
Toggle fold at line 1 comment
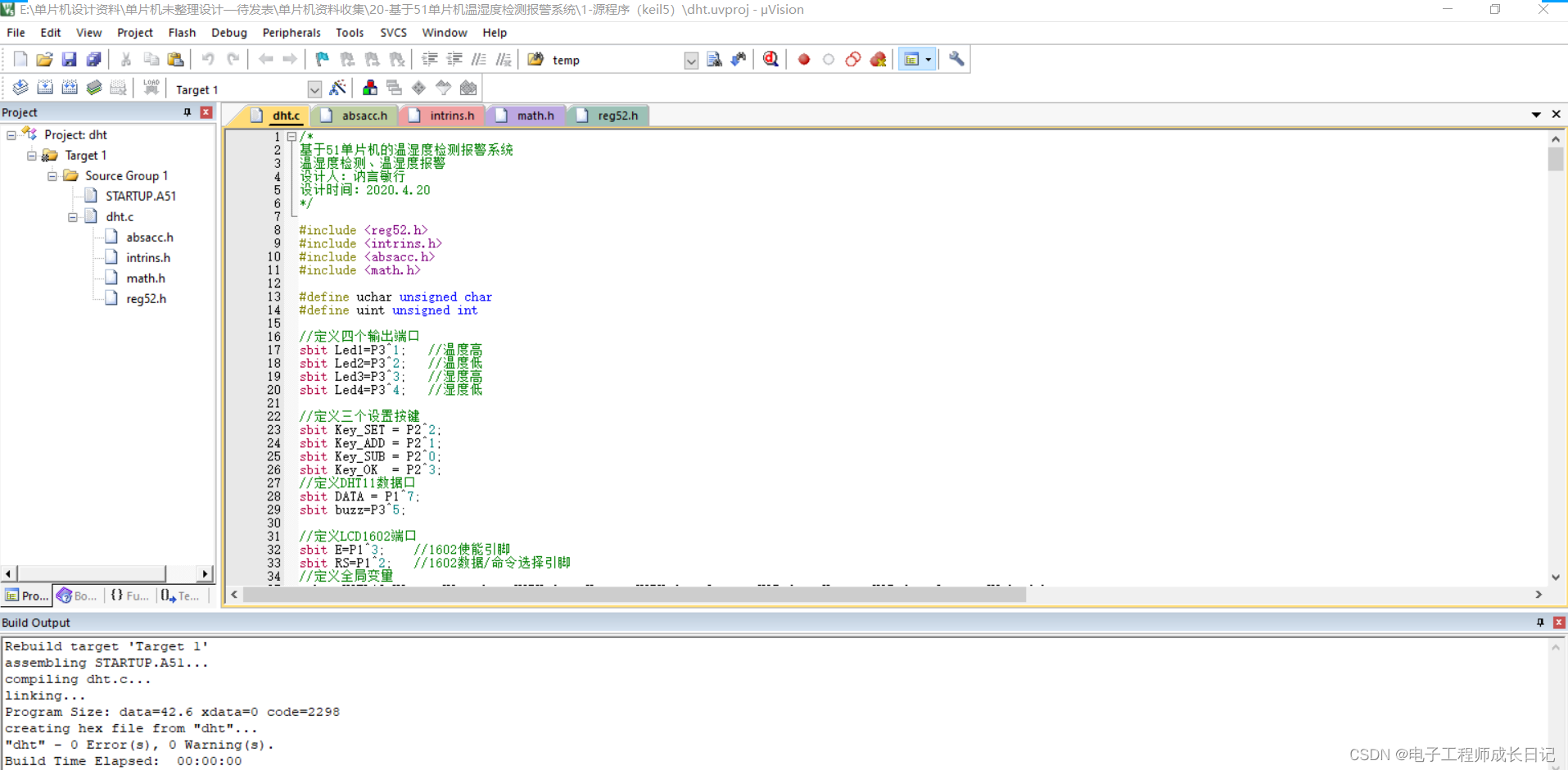[x=291, y=137]
